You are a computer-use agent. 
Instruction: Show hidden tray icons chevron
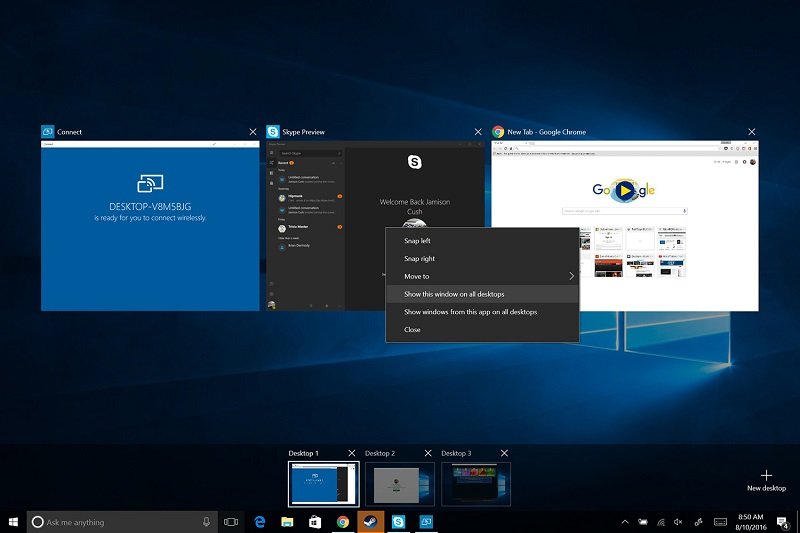coord(625,522)
